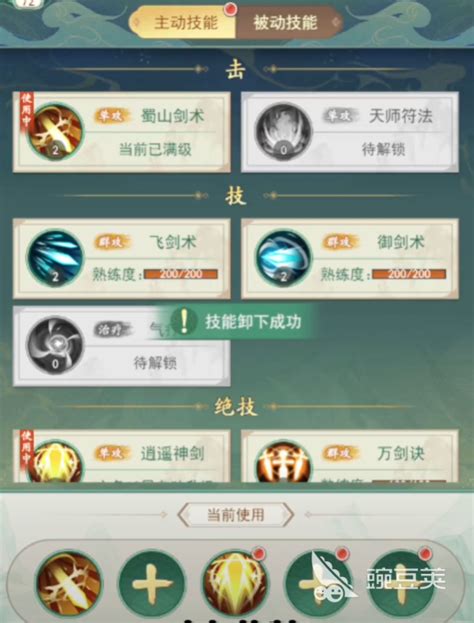Click the 当前已满级 text on 蜀山剑术
This screenshot has width=474, height=623.
155,150
